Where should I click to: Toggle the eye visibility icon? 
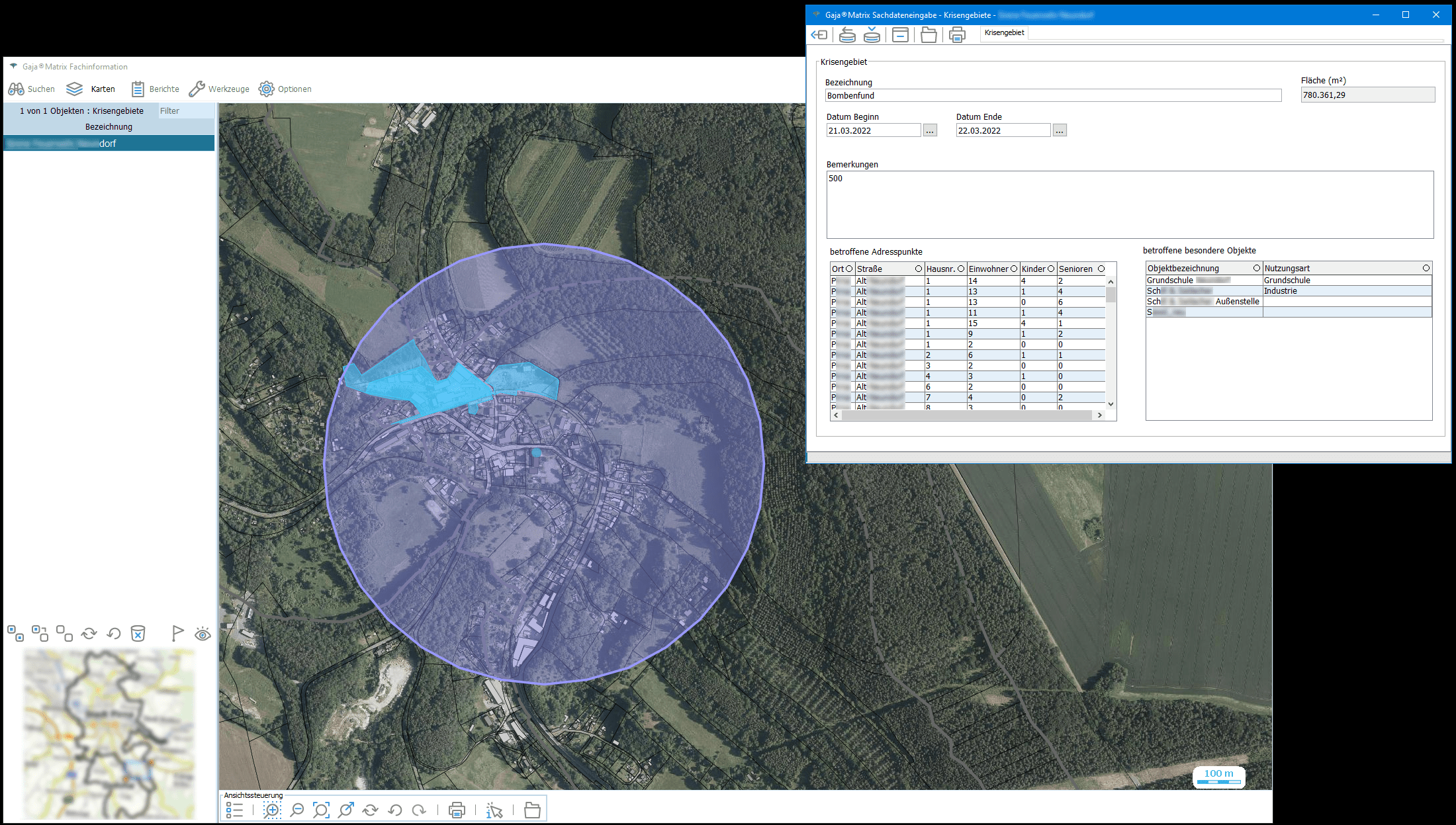(203, 634)
